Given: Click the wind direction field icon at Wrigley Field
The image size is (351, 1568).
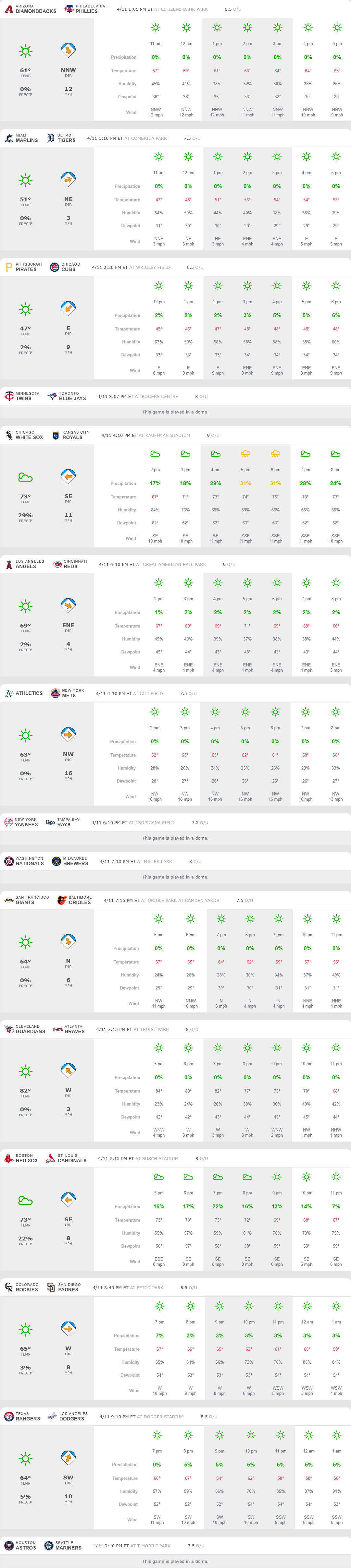Looking at the screenshot, I should (x=68, y=309).
